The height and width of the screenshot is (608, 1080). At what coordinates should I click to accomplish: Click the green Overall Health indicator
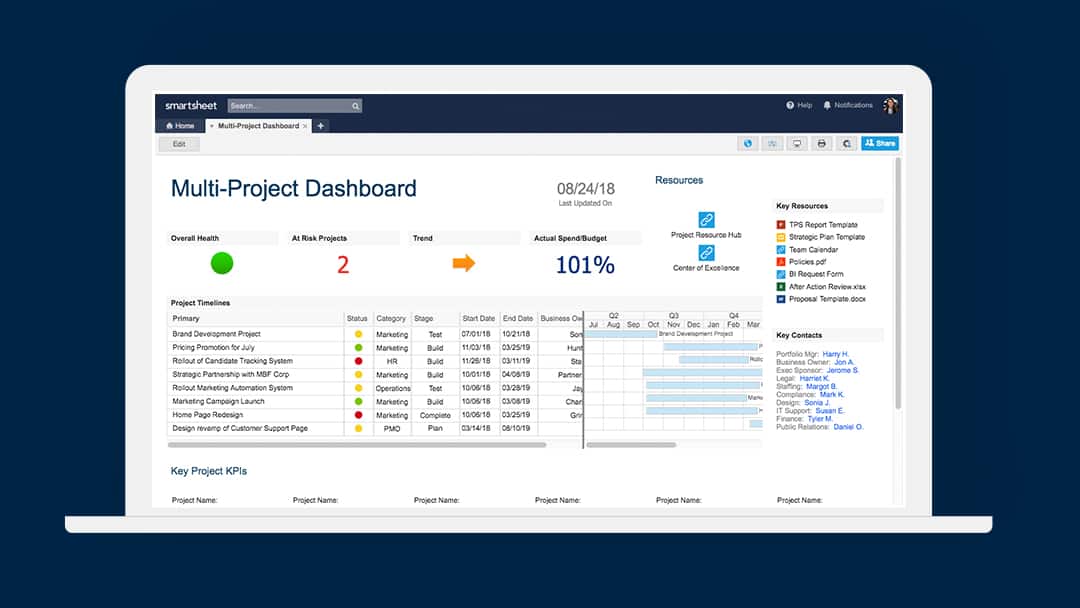pyautogui.click(x=222, y=263)
